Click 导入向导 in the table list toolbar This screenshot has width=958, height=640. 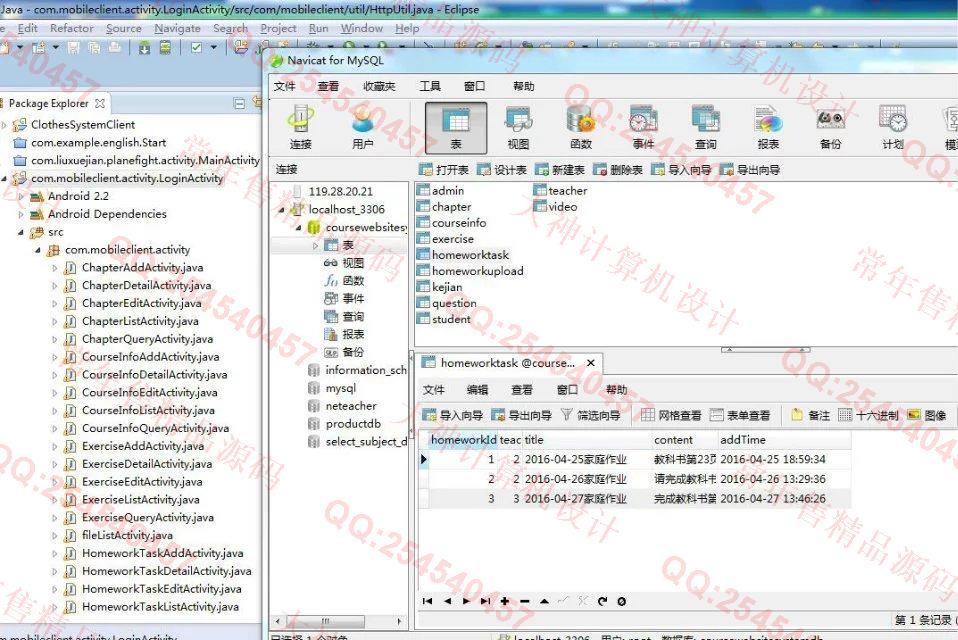[x=681, y=170]
